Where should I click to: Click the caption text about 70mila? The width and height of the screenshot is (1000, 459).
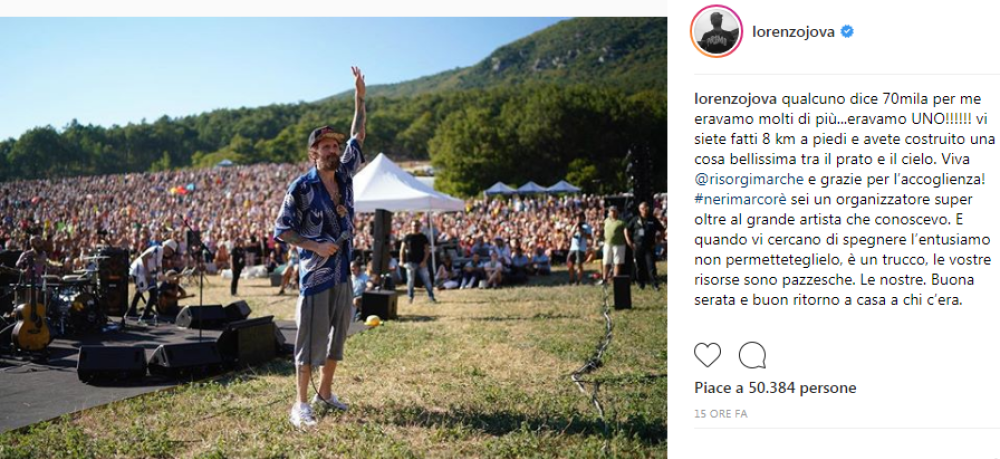click(x=846, y=200)
